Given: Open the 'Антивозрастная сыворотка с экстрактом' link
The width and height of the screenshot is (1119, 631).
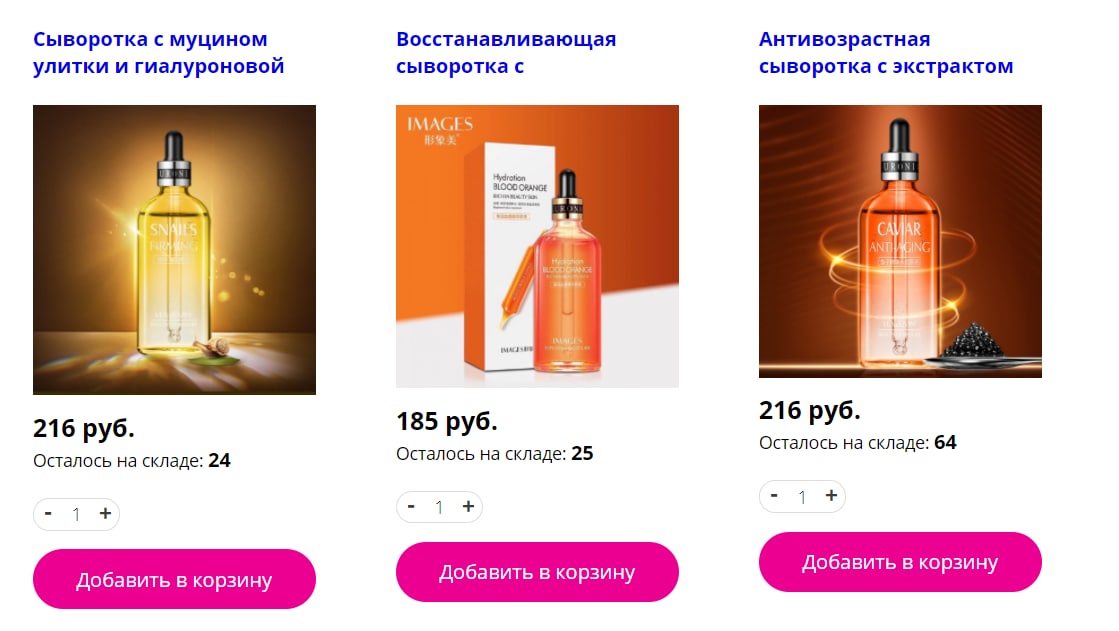Looking at the screenshot, I should [886, 53].
